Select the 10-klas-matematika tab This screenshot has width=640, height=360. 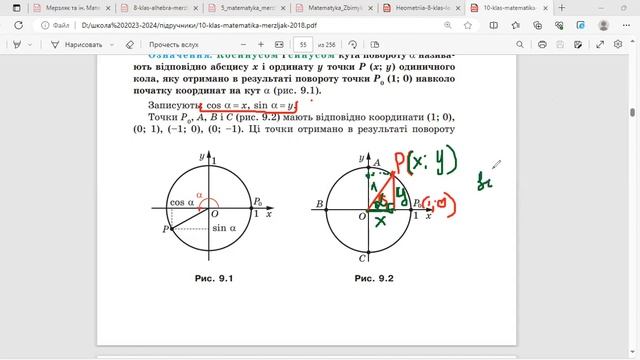tap(509, 8)
